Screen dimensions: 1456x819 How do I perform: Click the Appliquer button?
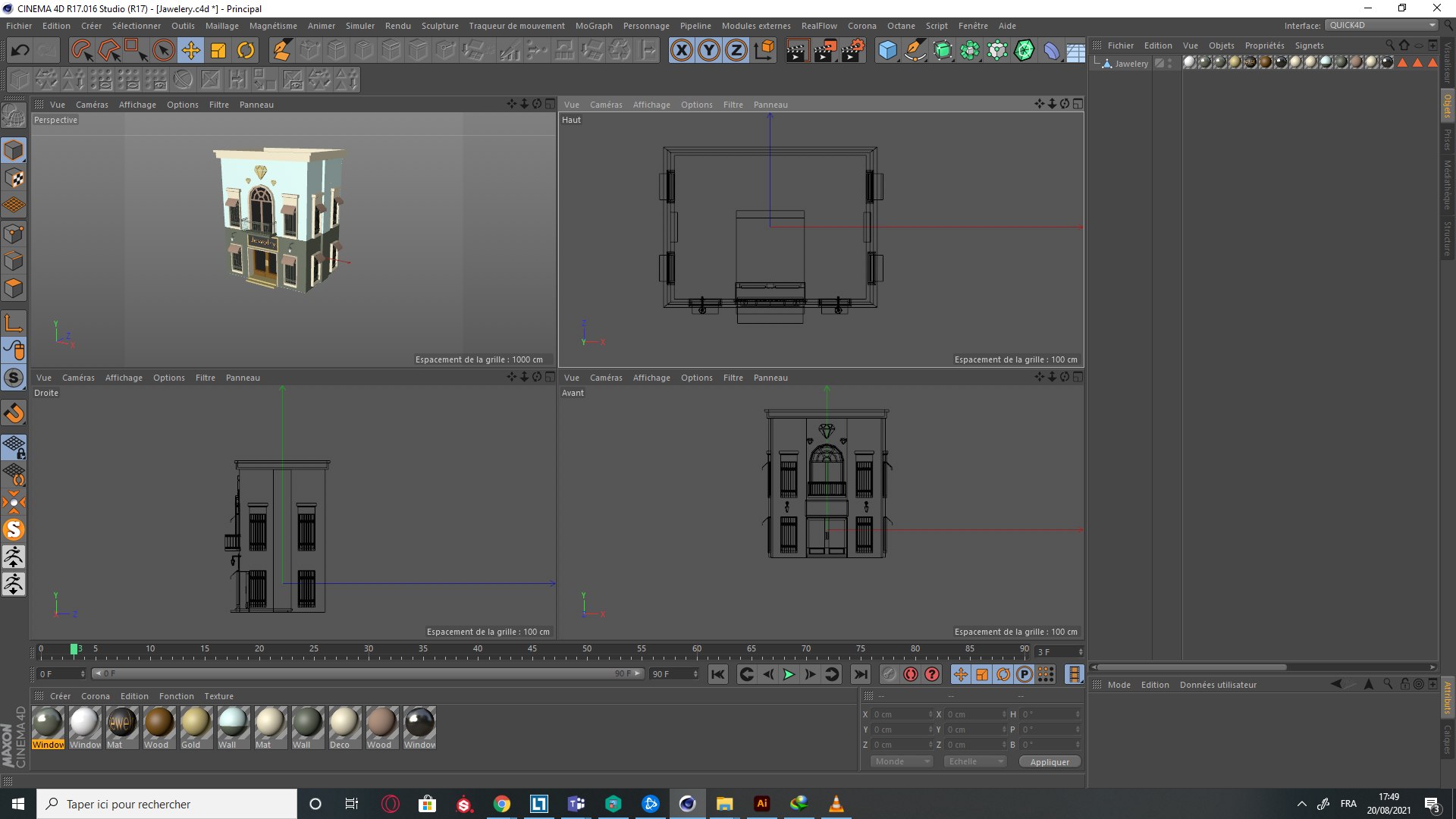[x=1050, y=762]
